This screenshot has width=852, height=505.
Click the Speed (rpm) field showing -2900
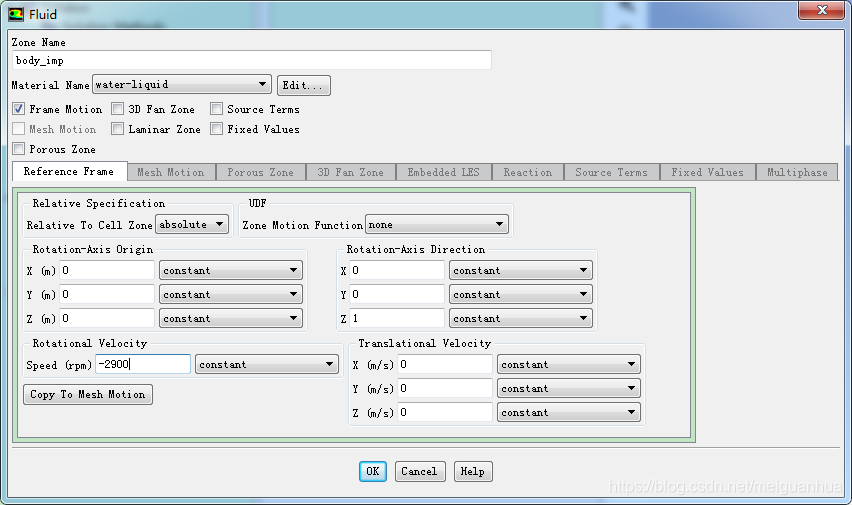[143, 364]
